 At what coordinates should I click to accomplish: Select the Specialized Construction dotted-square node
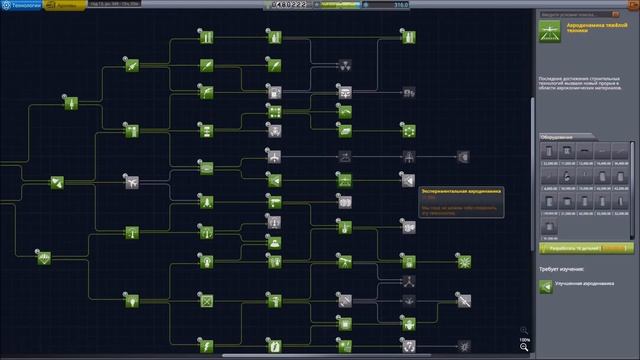(x=274, y=111)
